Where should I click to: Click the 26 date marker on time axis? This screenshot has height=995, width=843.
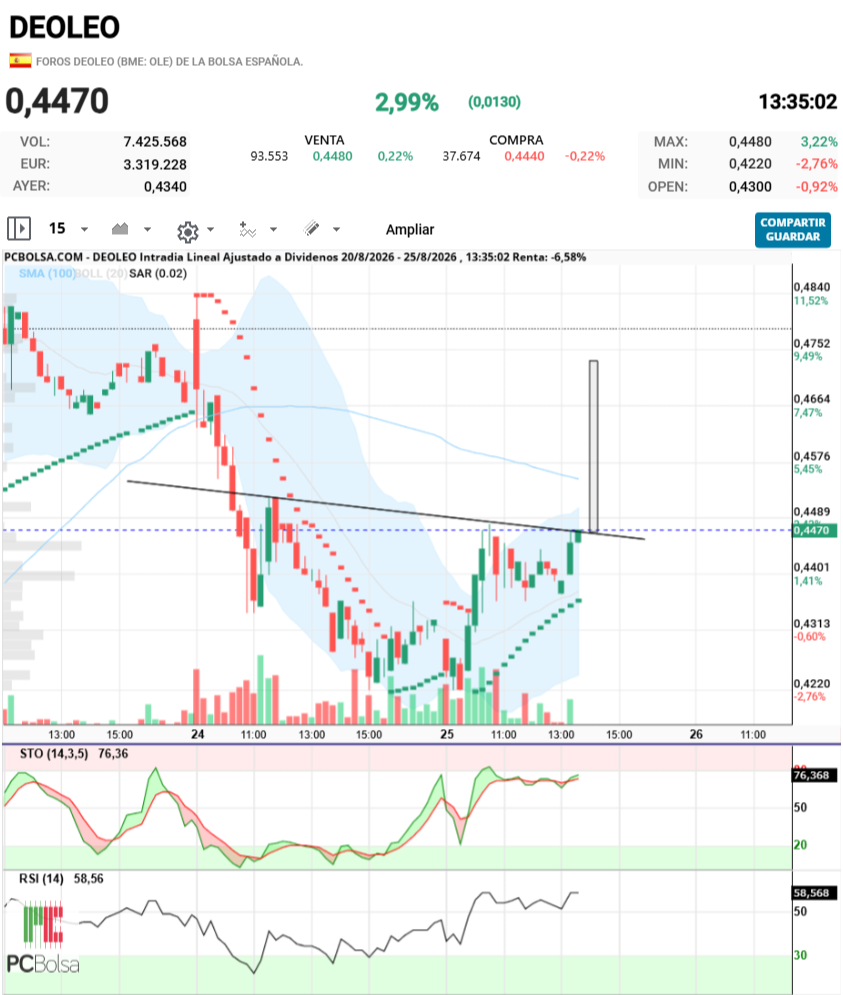click(x=696, y=734)
